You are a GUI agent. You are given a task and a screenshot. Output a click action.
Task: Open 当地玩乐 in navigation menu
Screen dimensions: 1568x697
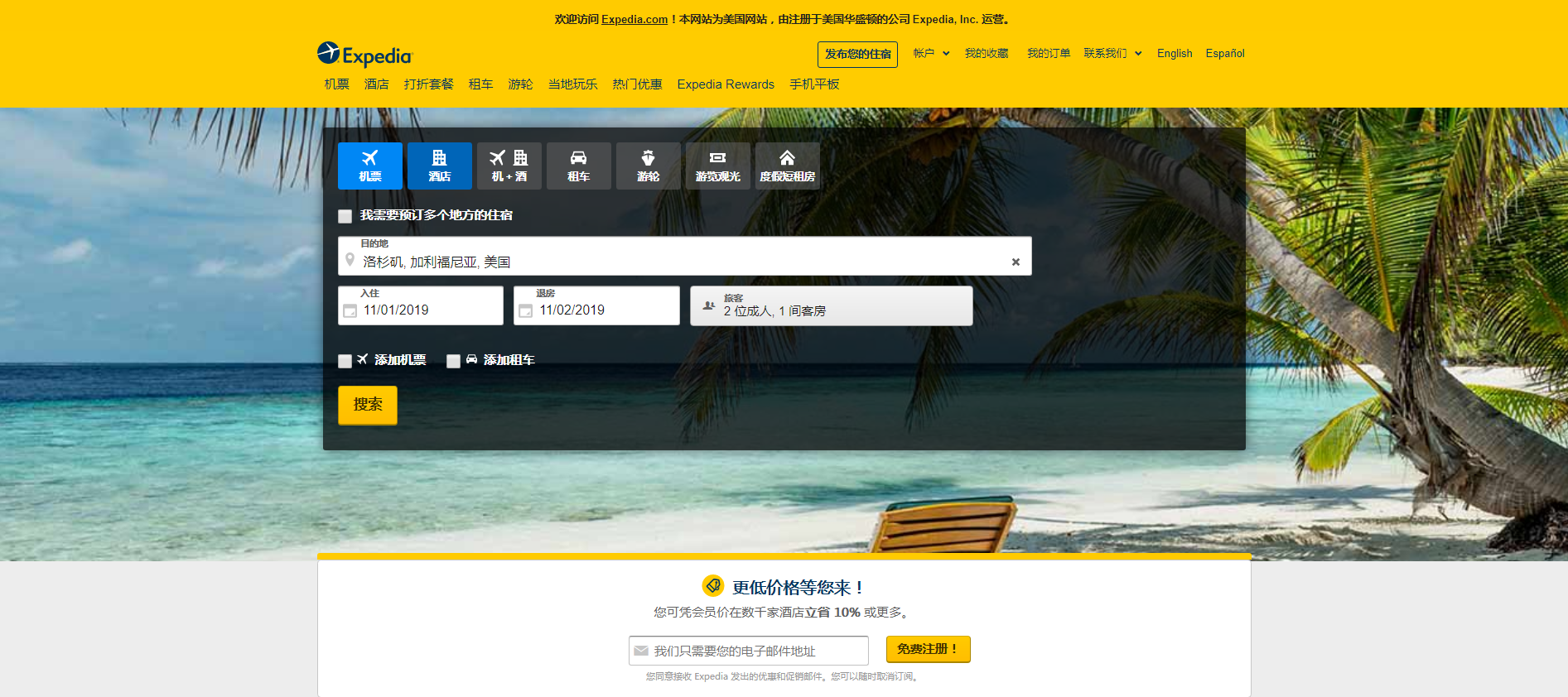(x=573, y=84)
